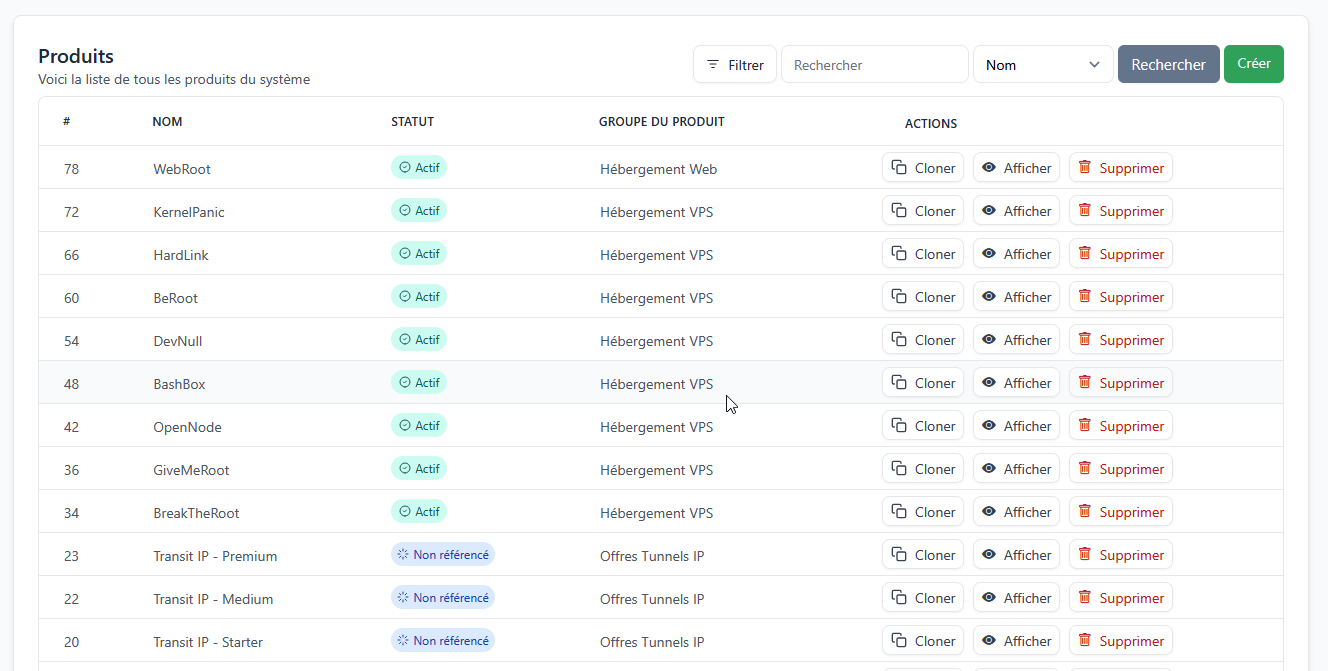Click the trash icon for Transit IP - Premium
Screen dimensions: 1328x671
(x=1084, y=555)
